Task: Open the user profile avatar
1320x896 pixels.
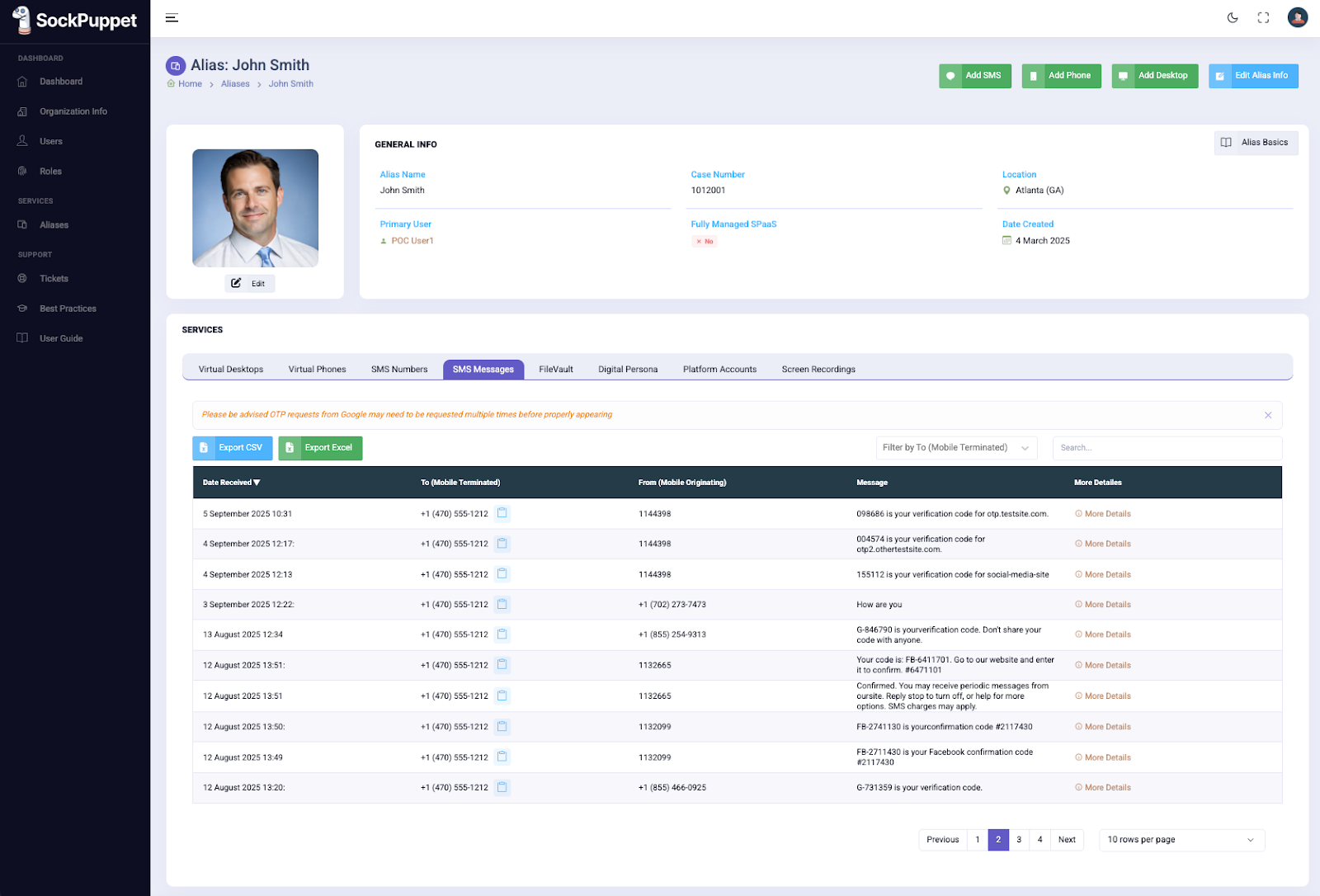Action: pos(1297,17)
